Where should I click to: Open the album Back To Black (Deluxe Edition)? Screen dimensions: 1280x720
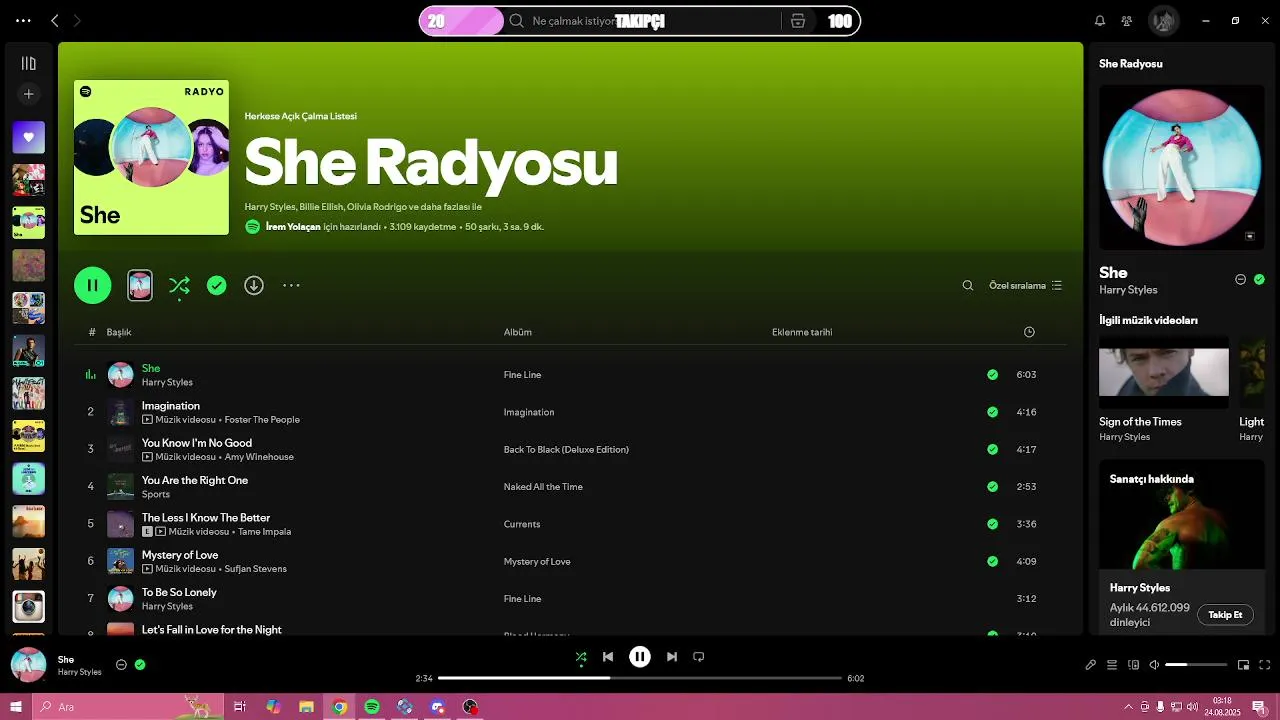(566, 450)
